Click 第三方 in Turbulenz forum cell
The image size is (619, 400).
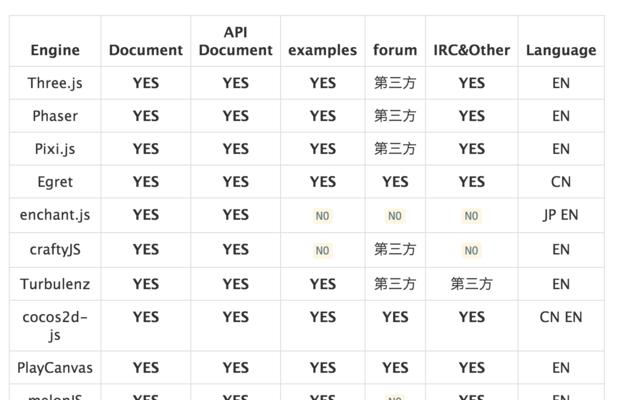[x=395, y=284]
